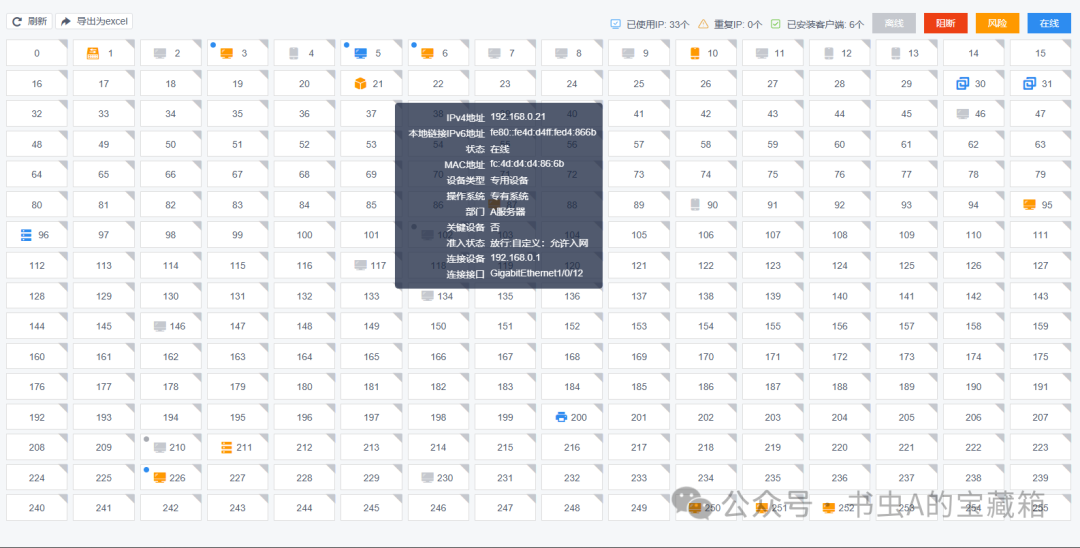Click the orange router icon at IP 1

click(x=92, y=53)
